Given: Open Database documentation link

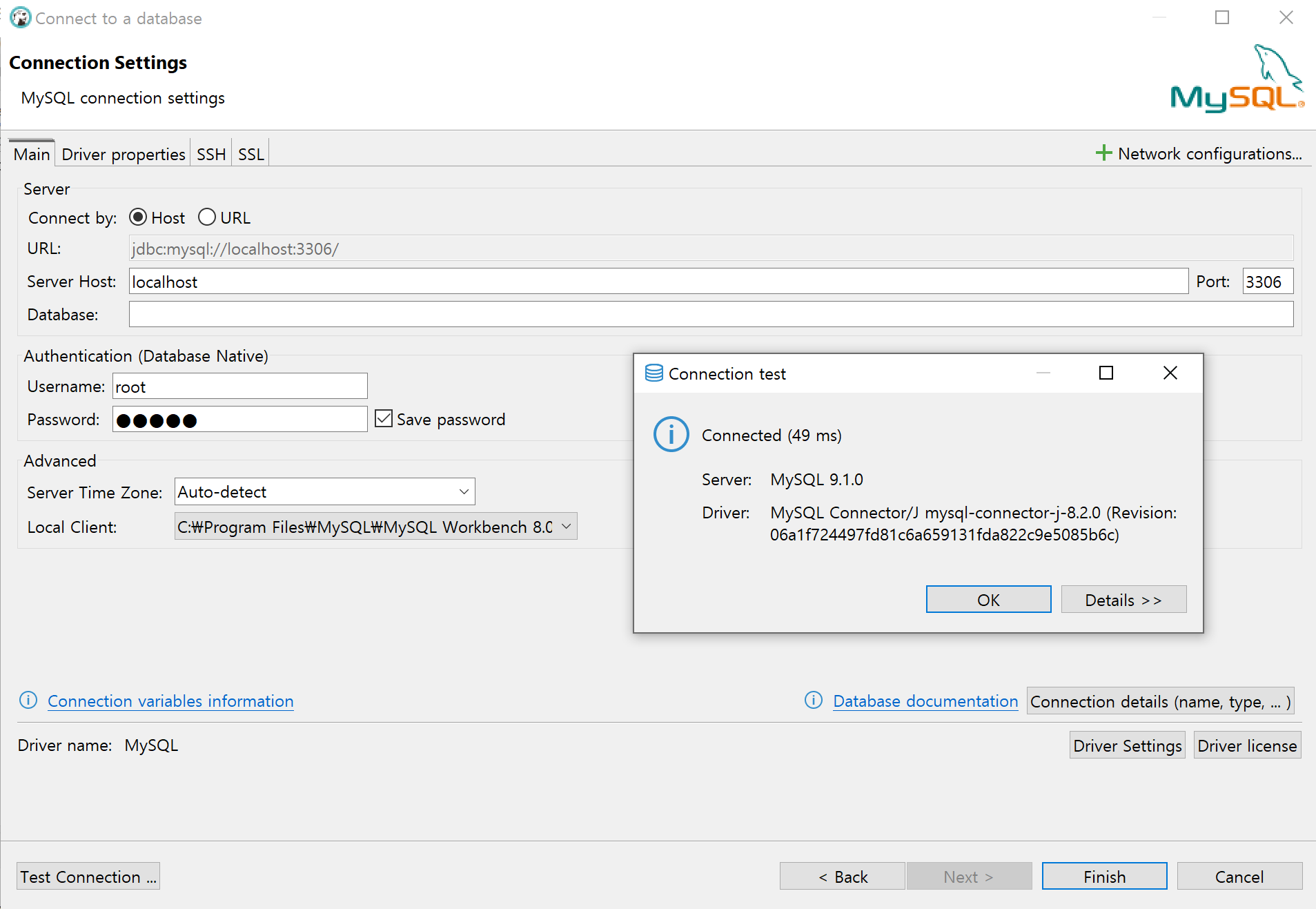Looking at the screenshot, I should coord(925,701).
